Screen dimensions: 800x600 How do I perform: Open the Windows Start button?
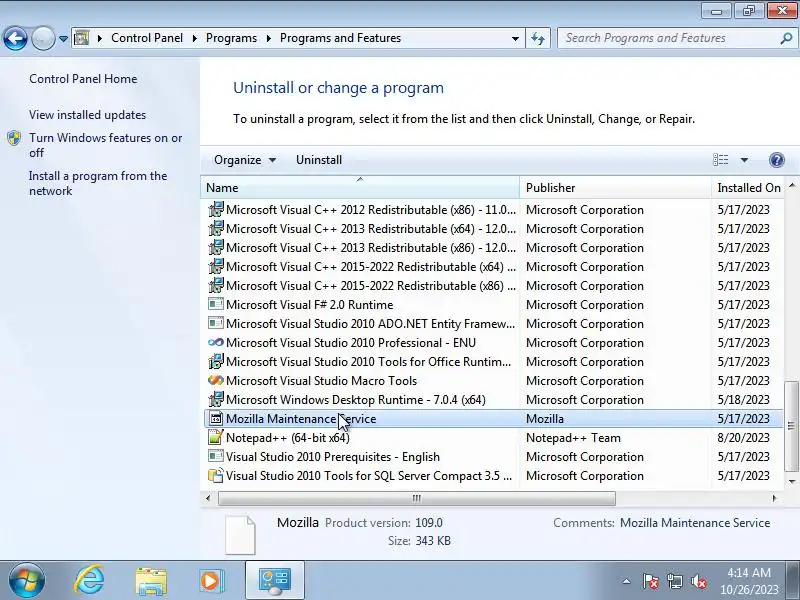click(26, 580)
